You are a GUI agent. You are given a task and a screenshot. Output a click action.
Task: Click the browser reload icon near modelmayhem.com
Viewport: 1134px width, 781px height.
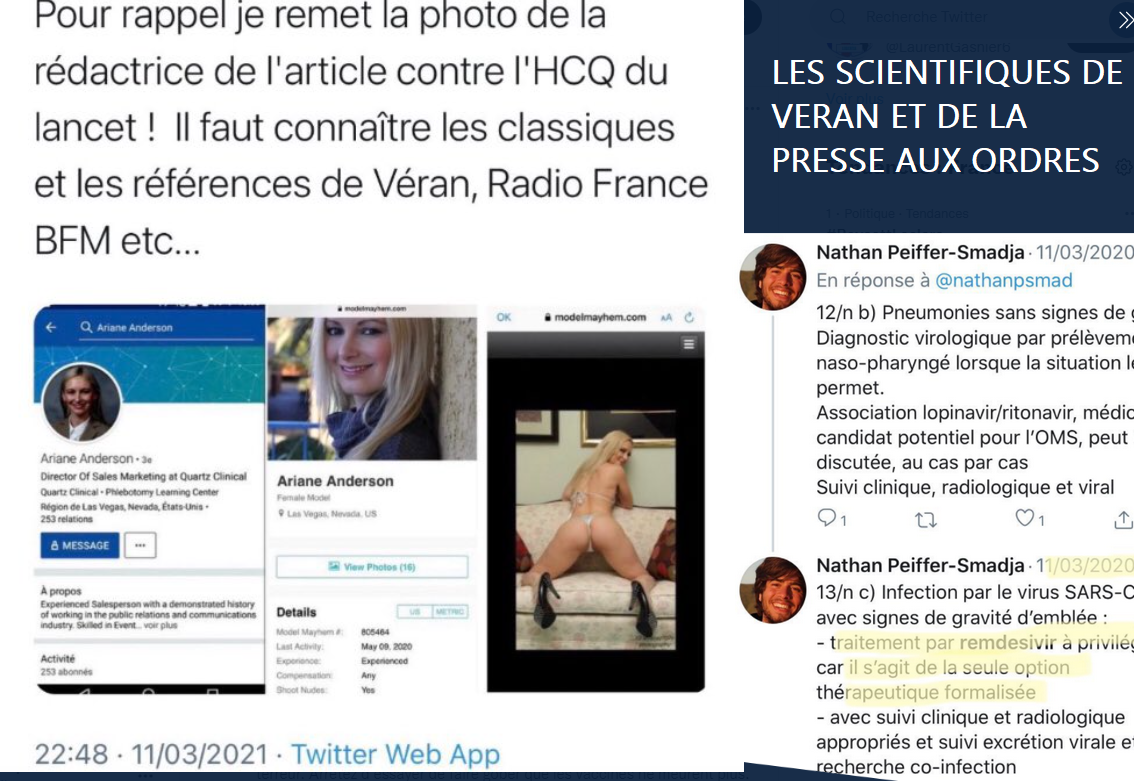click(689, 317)
